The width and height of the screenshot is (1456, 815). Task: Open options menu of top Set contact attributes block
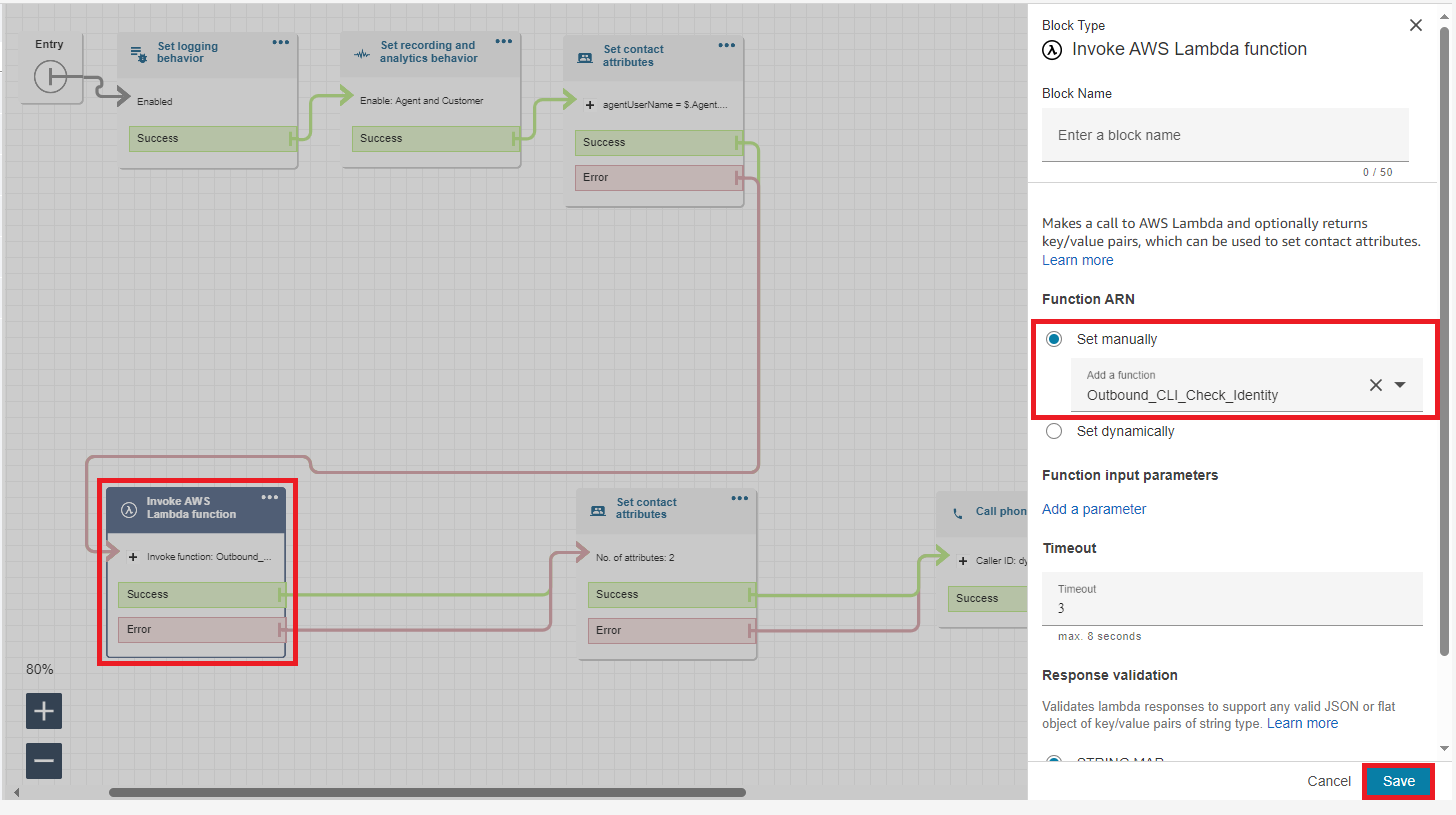click(x=727, y=45)
